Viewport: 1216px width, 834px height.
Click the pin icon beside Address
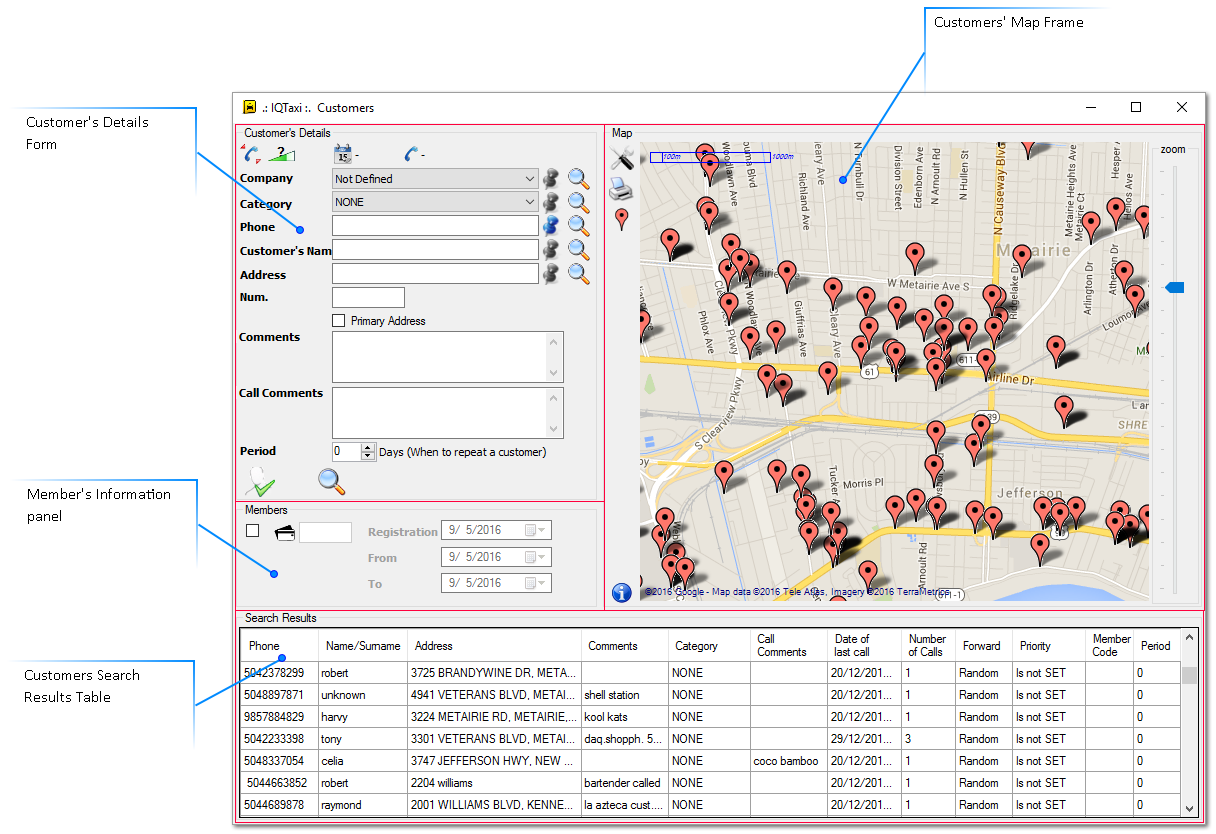[x=551, y=273]
